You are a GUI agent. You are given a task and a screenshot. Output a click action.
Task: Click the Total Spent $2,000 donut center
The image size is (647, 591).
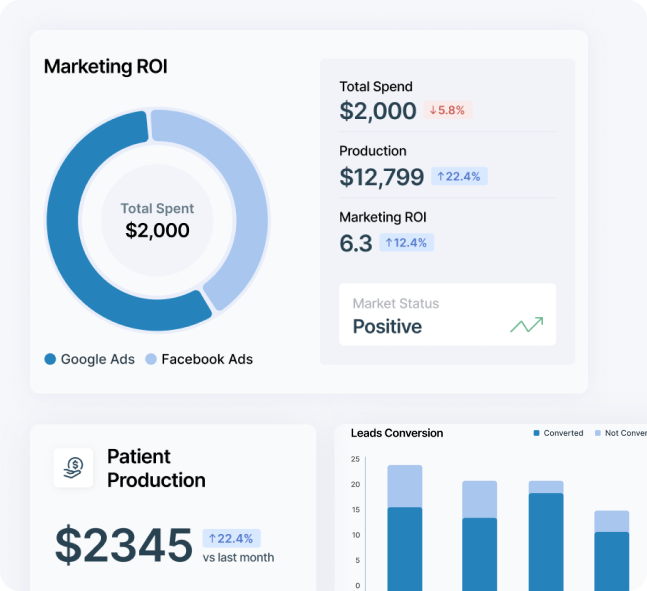click(x=157, y=221)
